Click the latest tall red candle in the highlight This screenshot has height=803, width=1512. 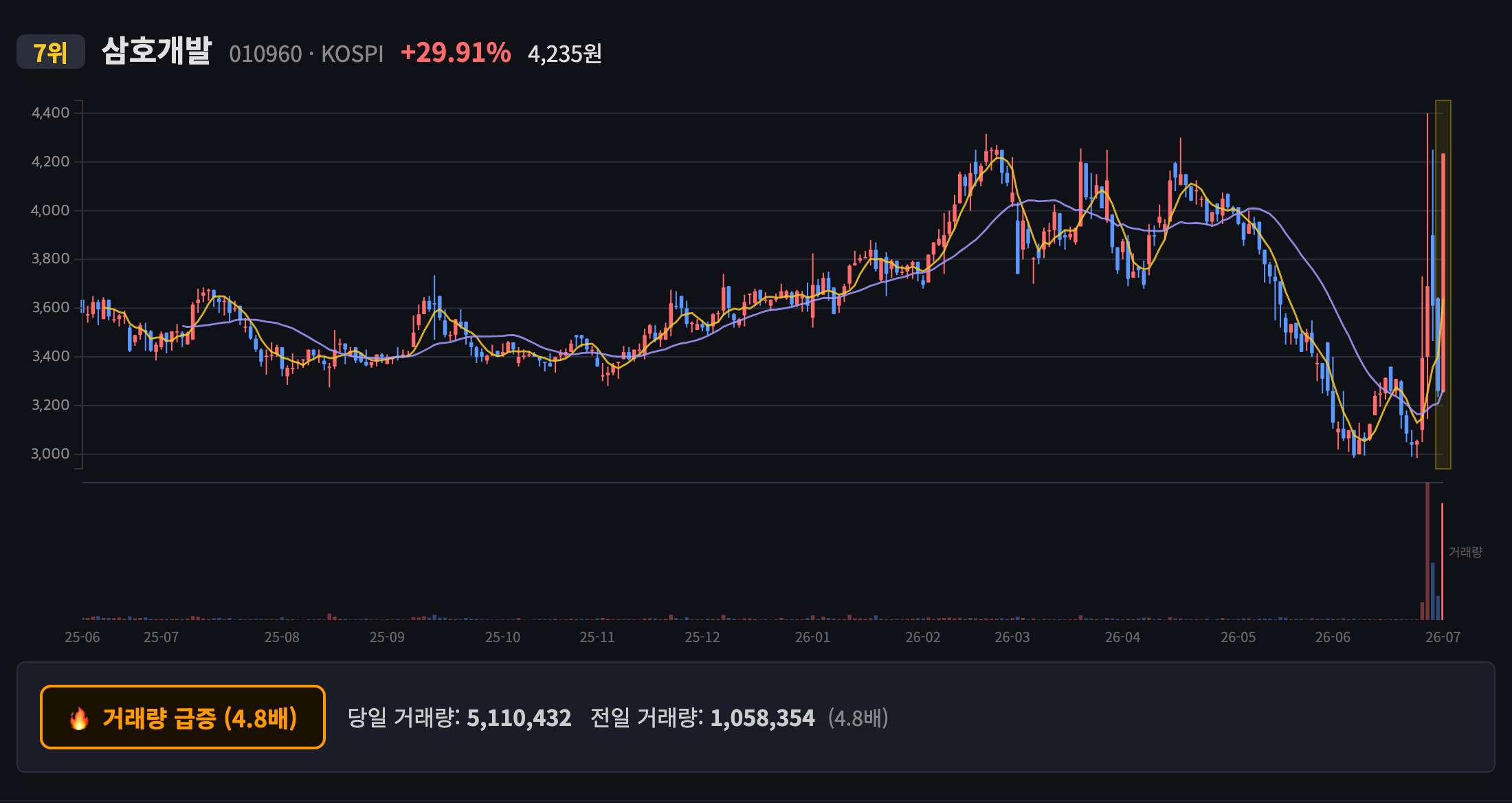click(x=1443, y=273)
